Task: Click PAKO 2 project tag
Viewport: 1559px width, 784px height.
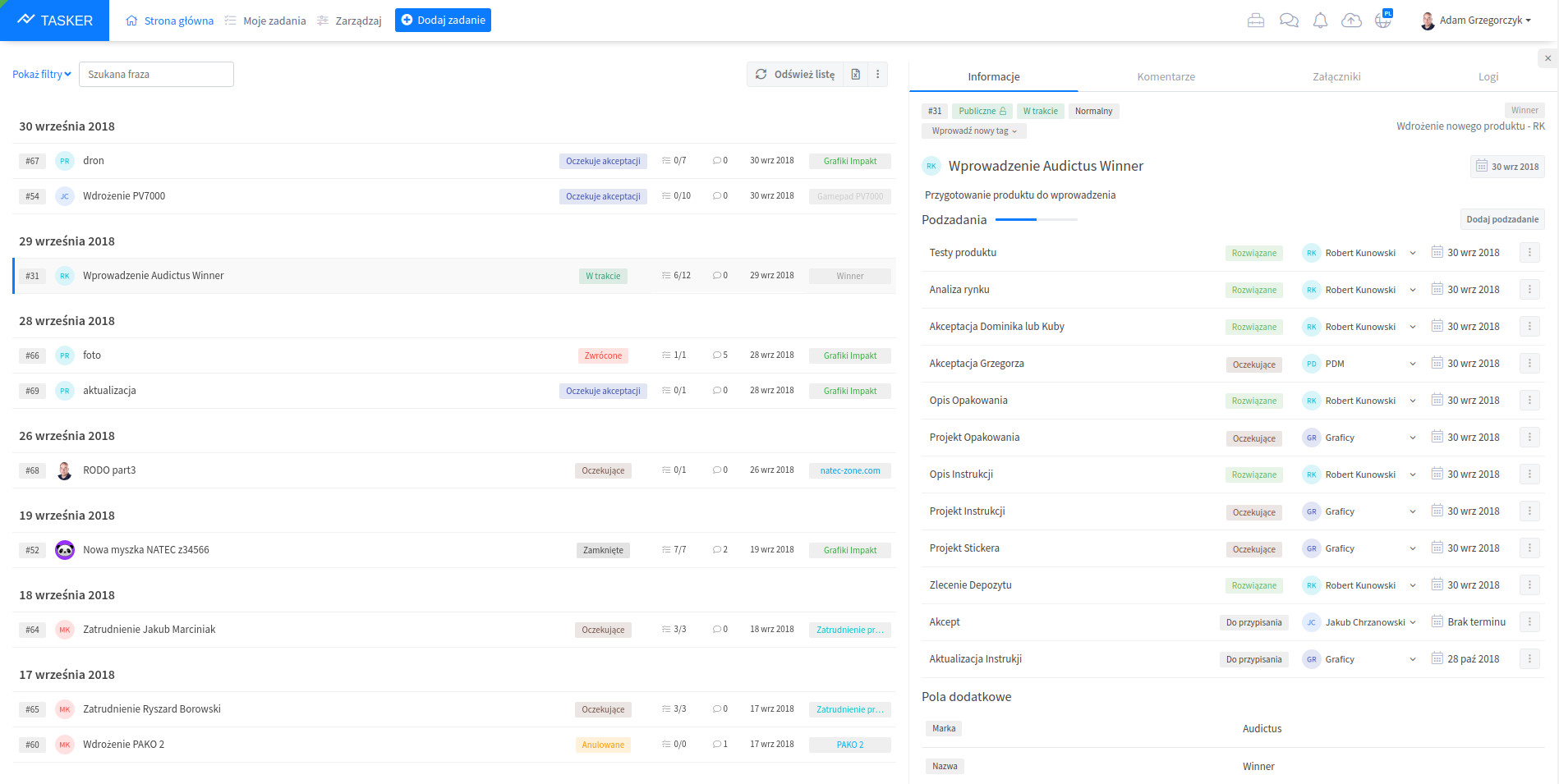Action: (x=850, y=745)
